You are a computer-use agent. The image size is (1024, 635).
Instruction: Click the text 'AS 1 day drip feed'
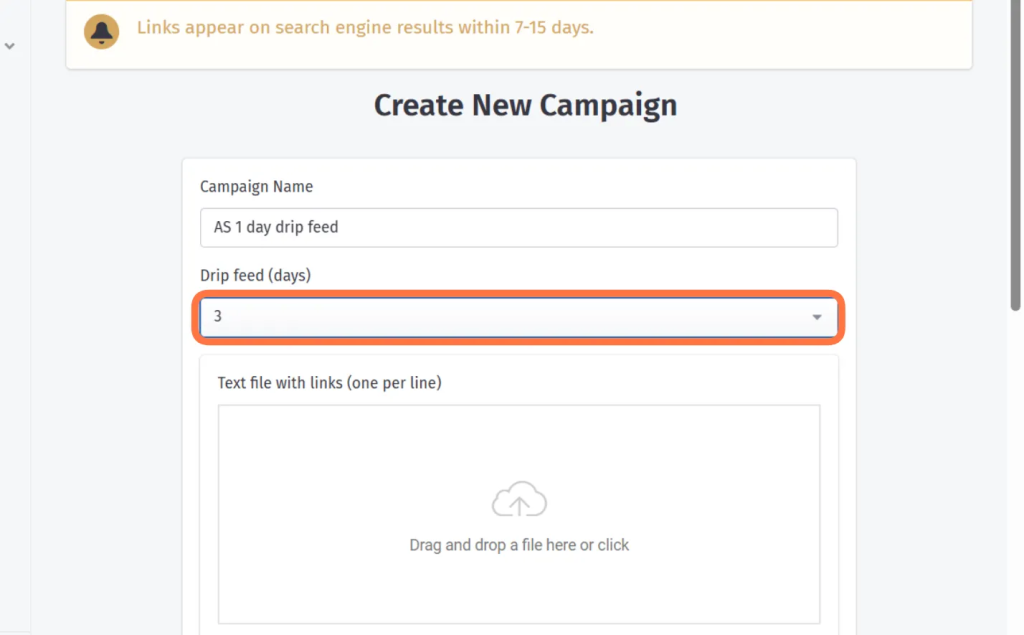[x=276, y=227]
